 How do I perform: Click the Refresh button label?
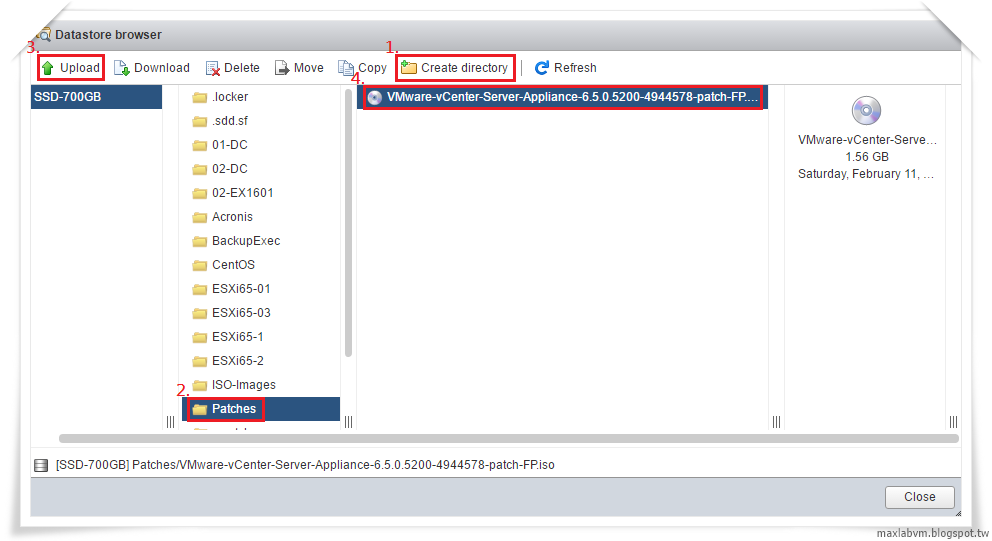coord(575,68)
